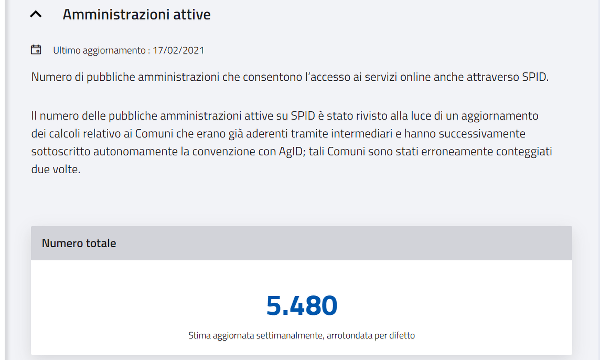The image size is (600, 360).
Task: Click the first paragraph about accesso tramite SPID
Action: (290, 77)
